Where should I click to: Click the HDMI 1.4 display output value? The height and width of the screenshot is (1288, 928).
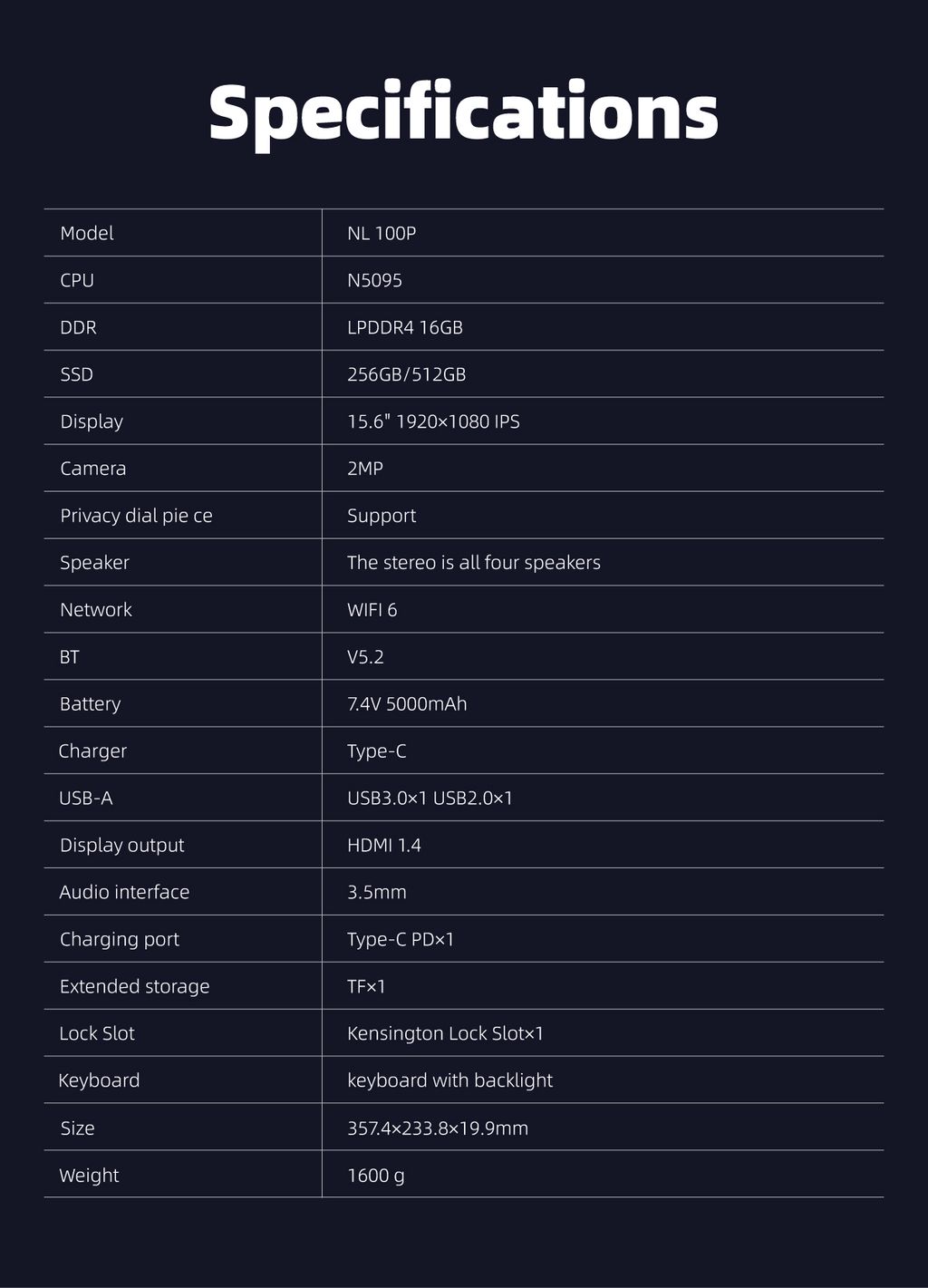[x=383, y=846]
